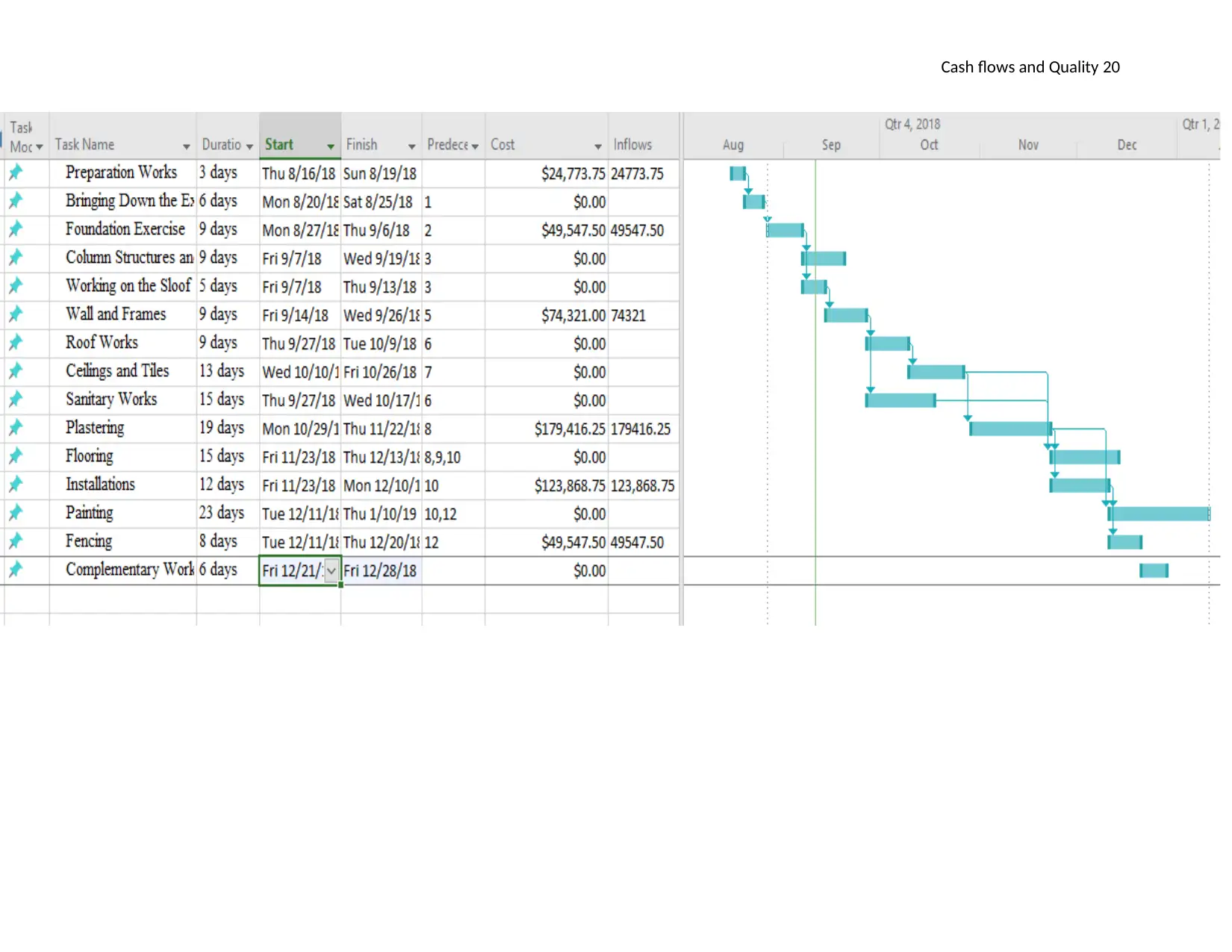Select the Thu 8/16/18 start cell
The height and width of the screenshot is (952, 1232).
(x=300, y=173)
